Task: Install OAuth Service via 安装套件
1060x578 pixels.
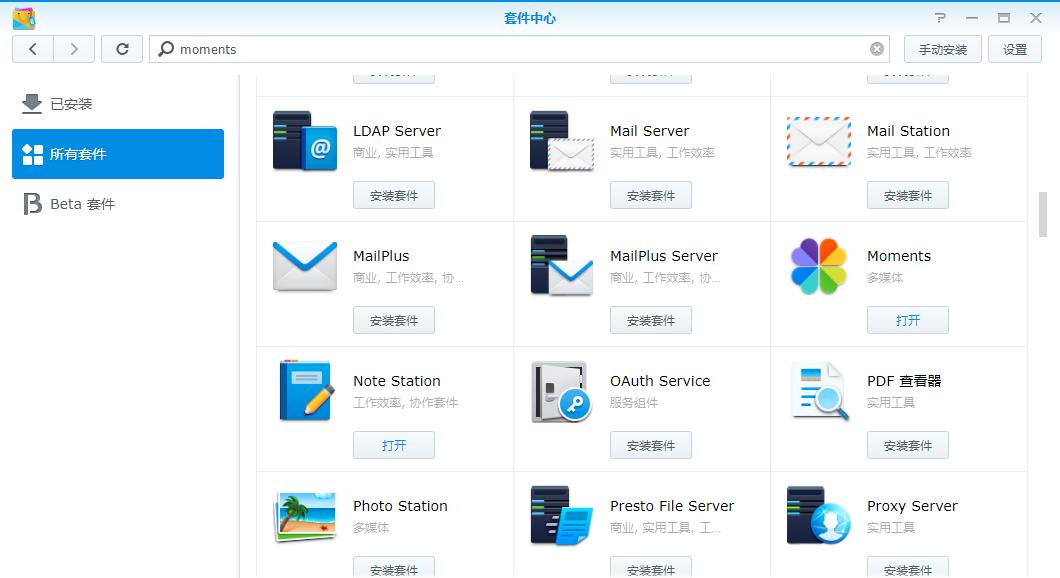Action: pos(650,445)
